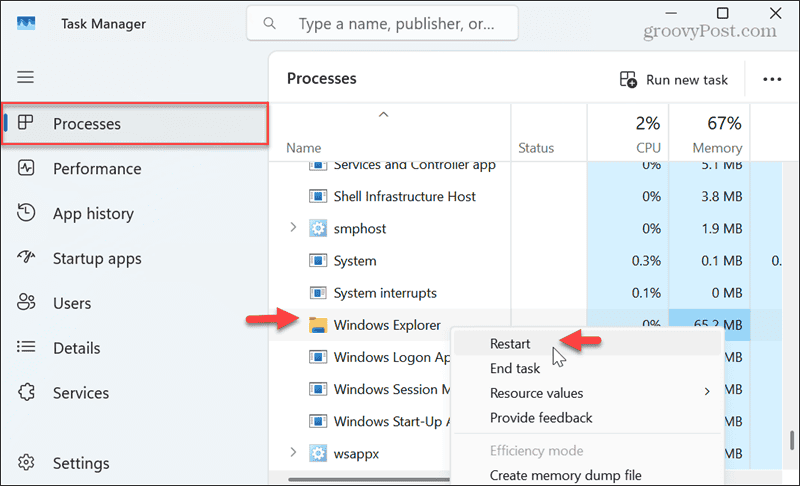This screenshot has height=486, width=800.
Task: Click the 0.1% CPU value for interrupts
Action: tap(646, 293)
